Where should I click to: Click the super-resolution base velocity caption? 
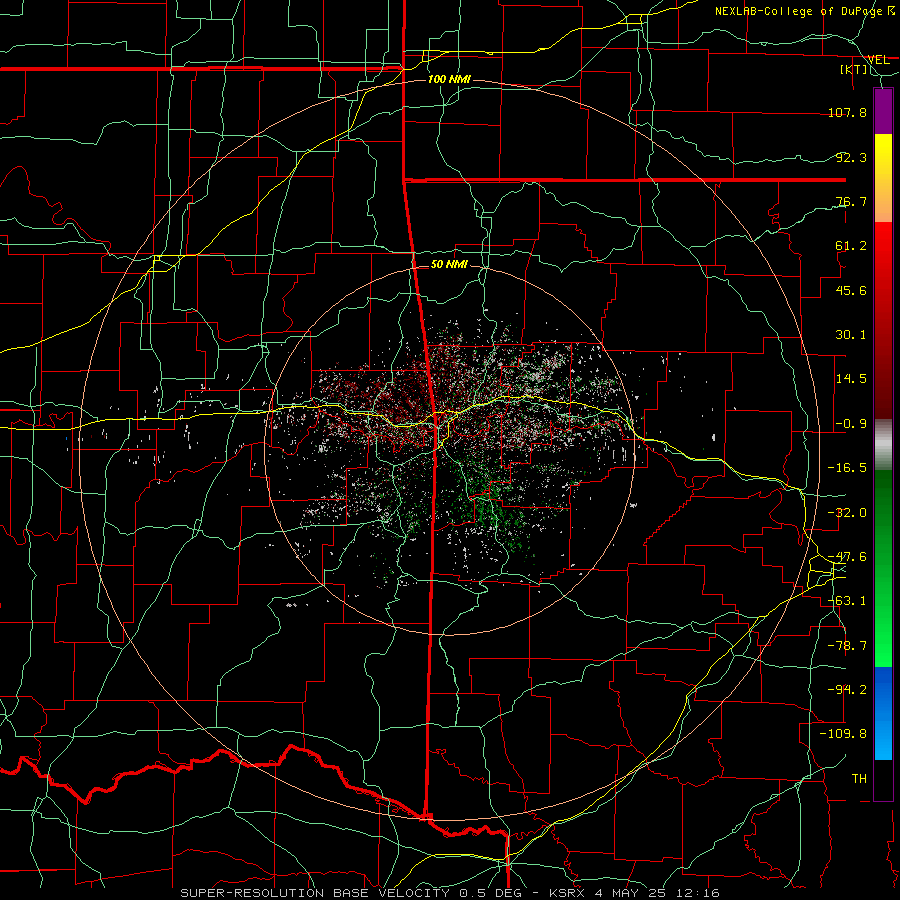449,893
